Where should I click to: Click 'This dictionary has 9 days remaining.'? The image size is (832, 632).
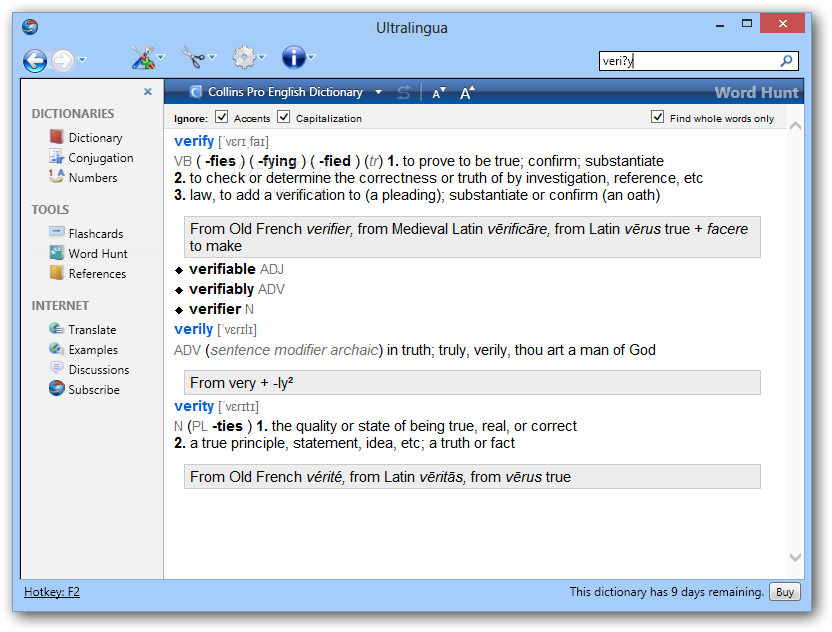(666, 592)
